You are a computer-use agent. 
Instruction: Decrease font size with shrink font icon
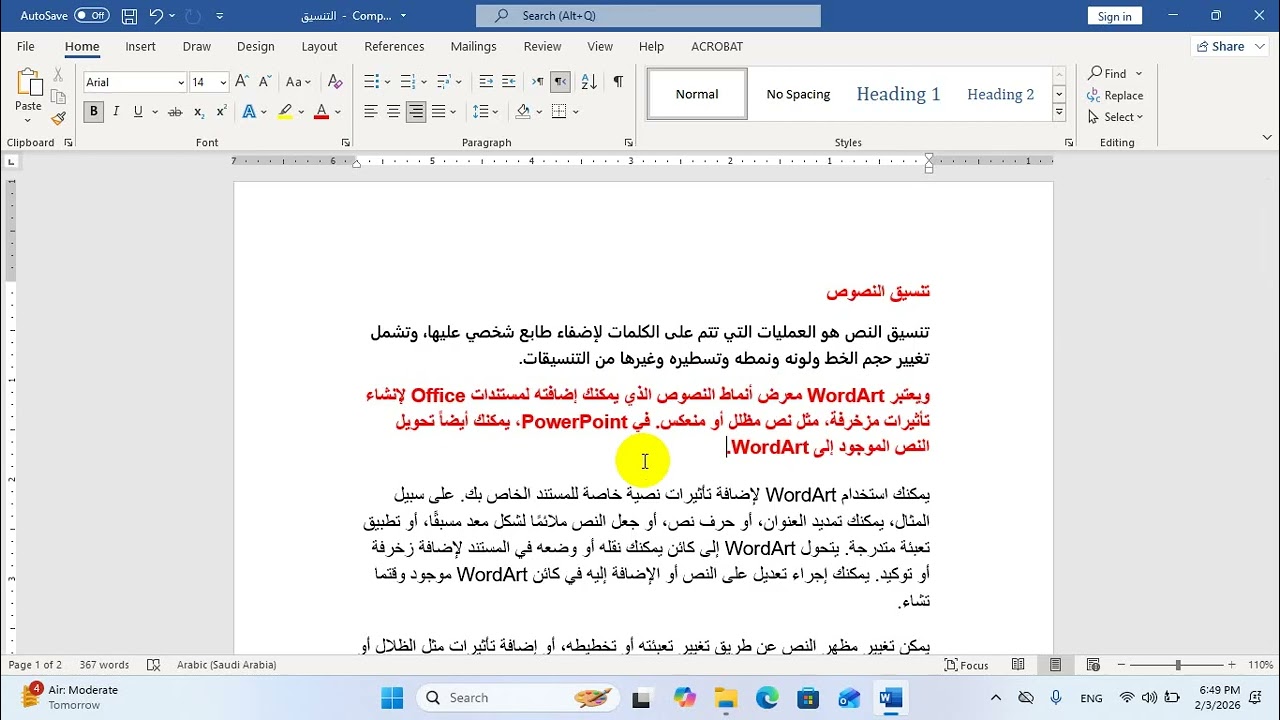(264, 82)
